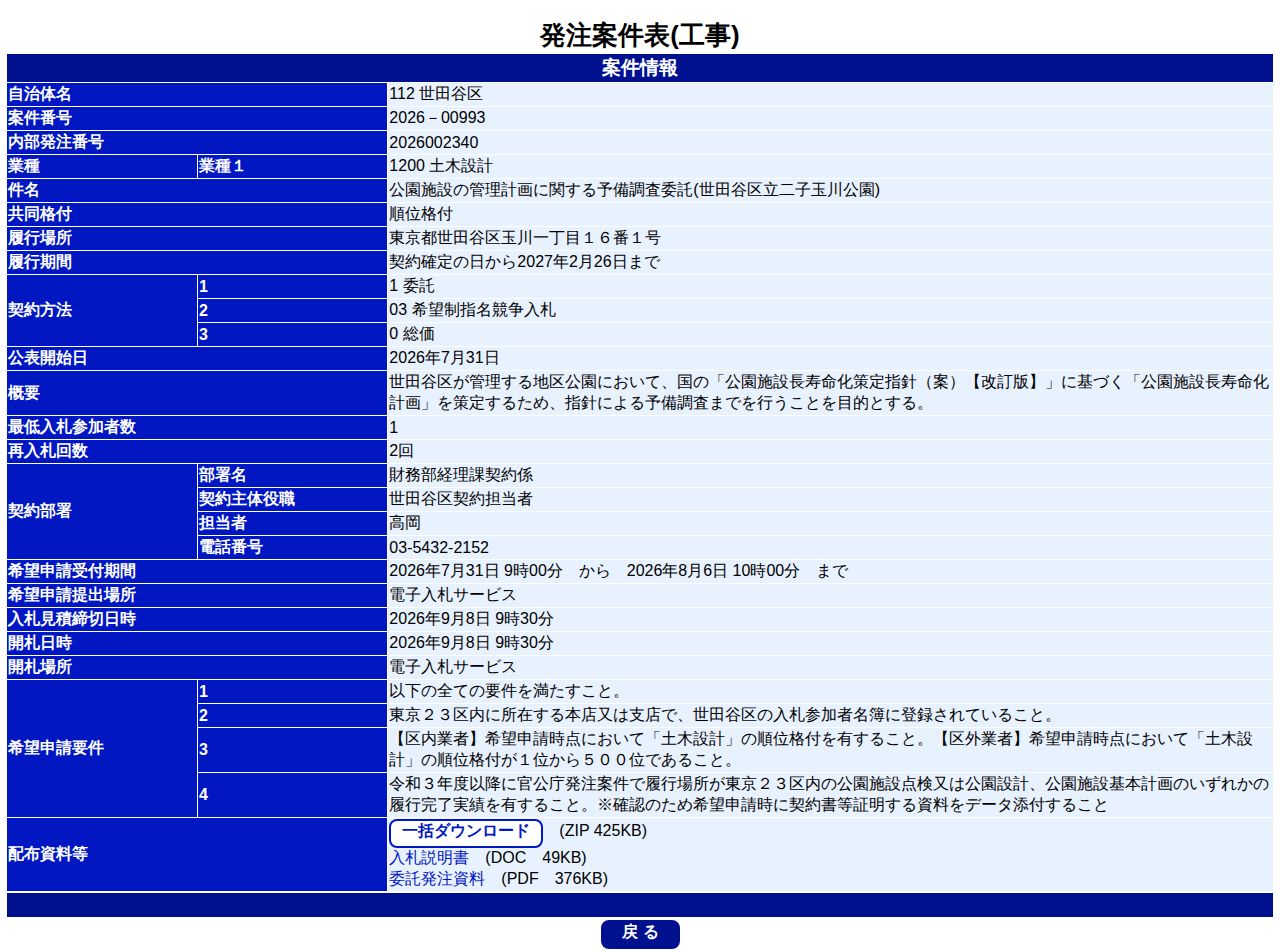Screen dimensions: 1280x951
Task: Select publication start date 2026年7月31日
Action: click(443, 358)
